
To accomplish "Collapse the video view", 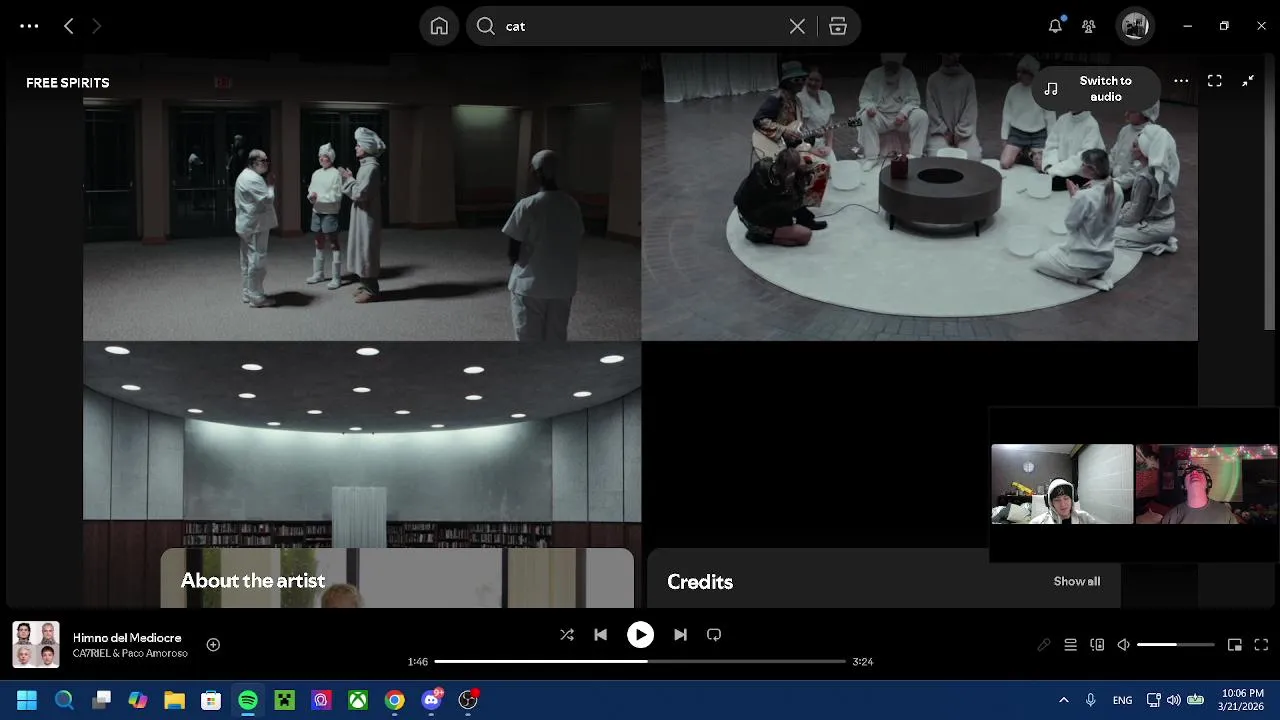I will [1248, 81].
